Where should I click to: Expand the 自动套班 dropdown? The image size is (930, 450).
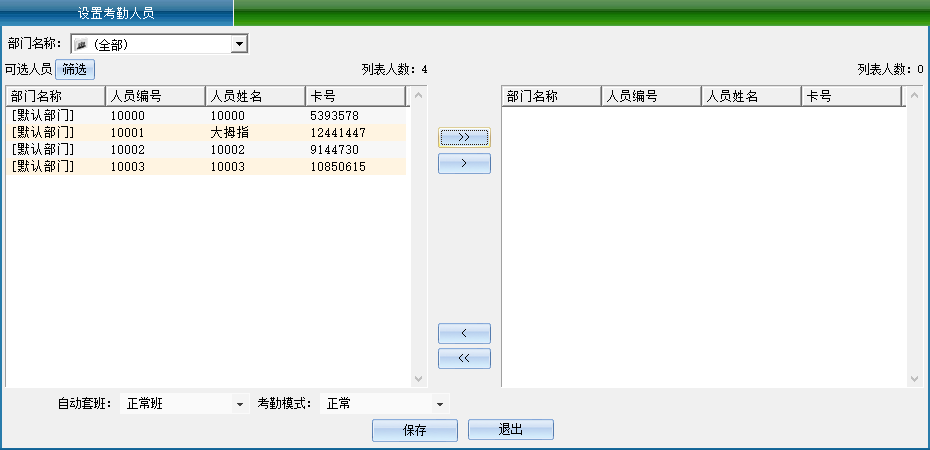[x=239, y=404]
